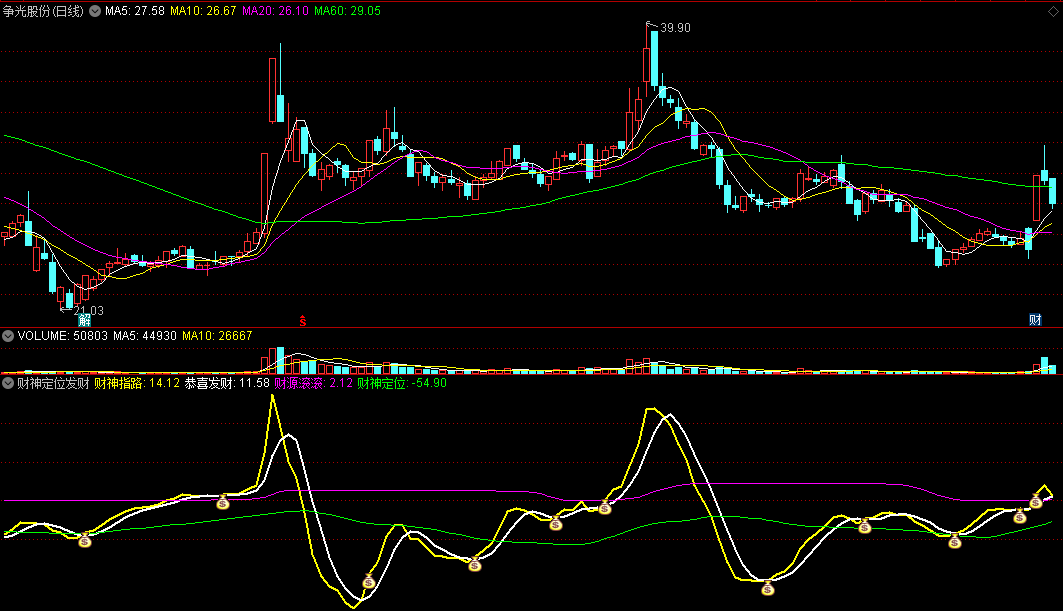The width and height of the screenshot is (1063, 611).
Task: Click the 39.90 high price label
Action: pyautogui.click(x=675, y=28)
